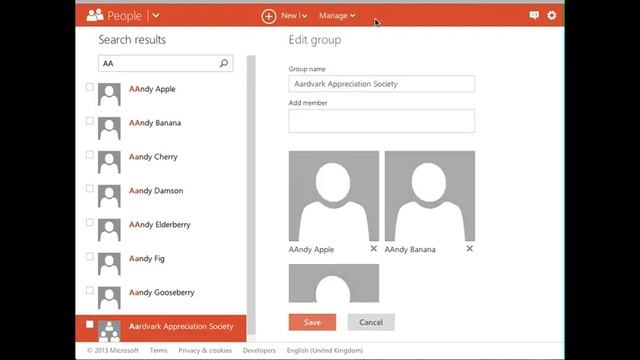Click the New plus circle icon
Image resolution: width=640 pixels, height=360 pixels.
coord(269,16)
